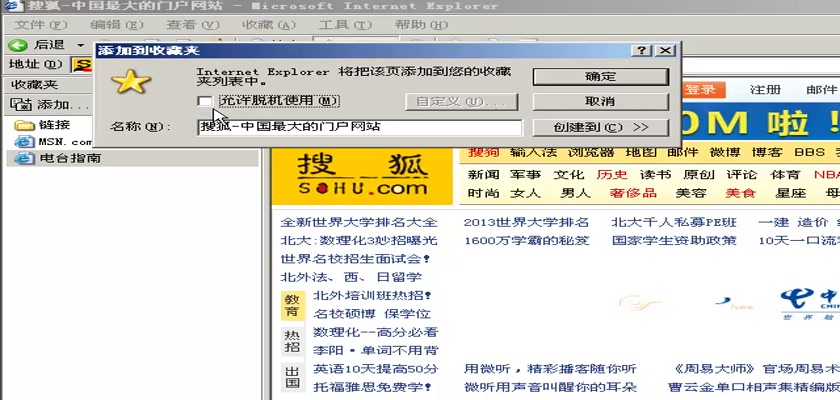Click the MSN.com page icon
Screen dimensions: 840x400
pyautogui.click(x=25, y=142)
